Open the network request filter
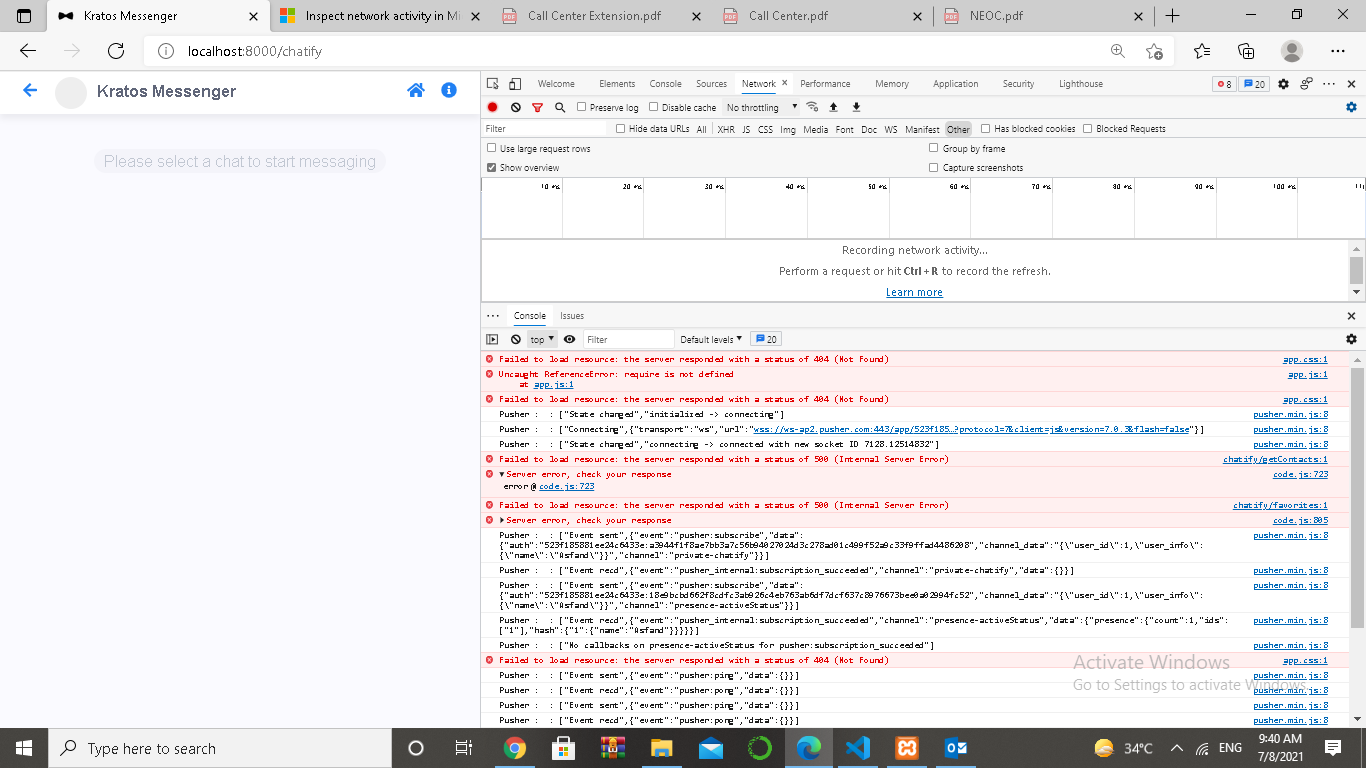Viewport: 1366px width, 768px height. coord(538,107)
